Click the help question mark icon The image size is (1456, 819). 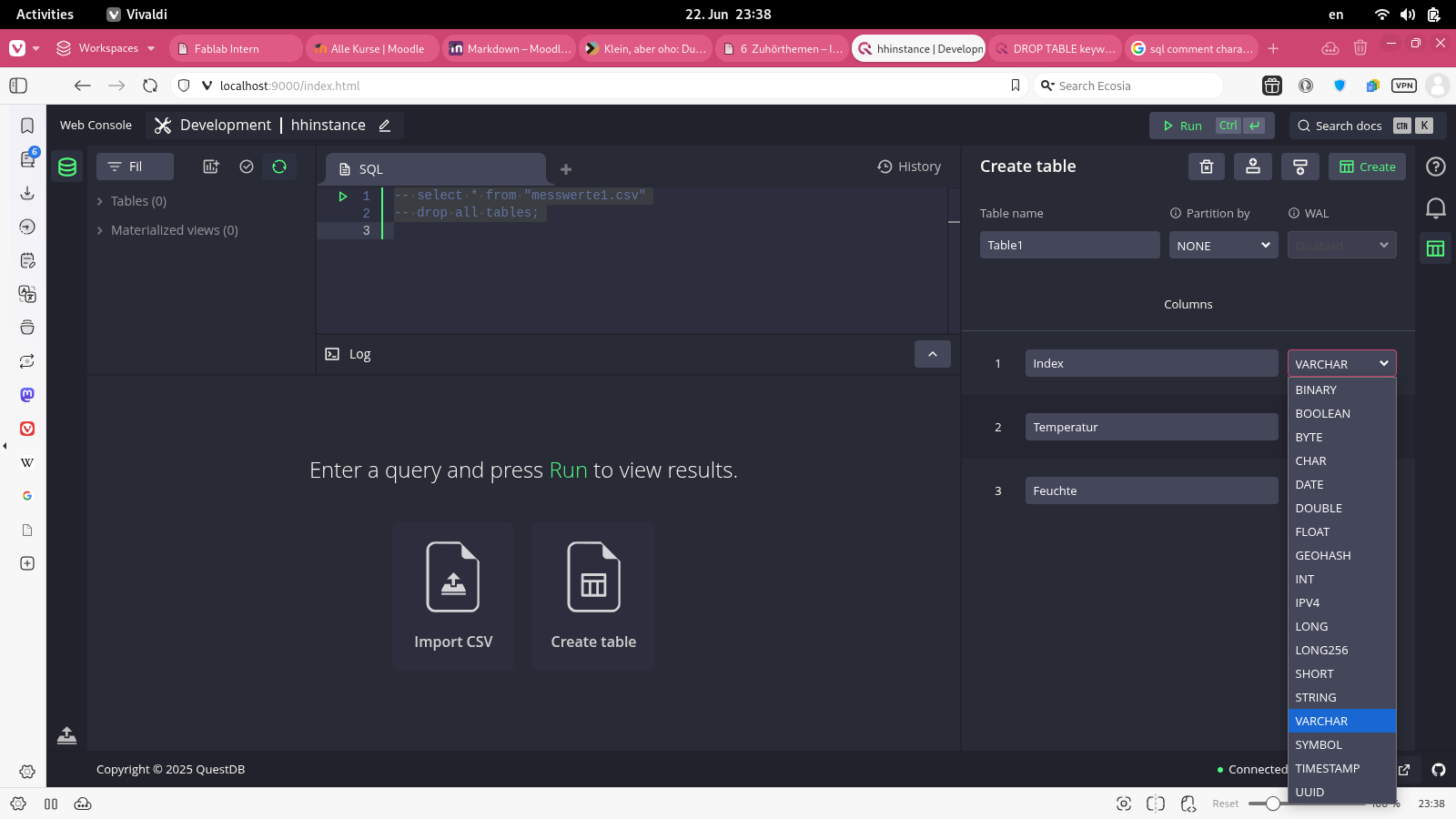click(x=1435, y=167)
